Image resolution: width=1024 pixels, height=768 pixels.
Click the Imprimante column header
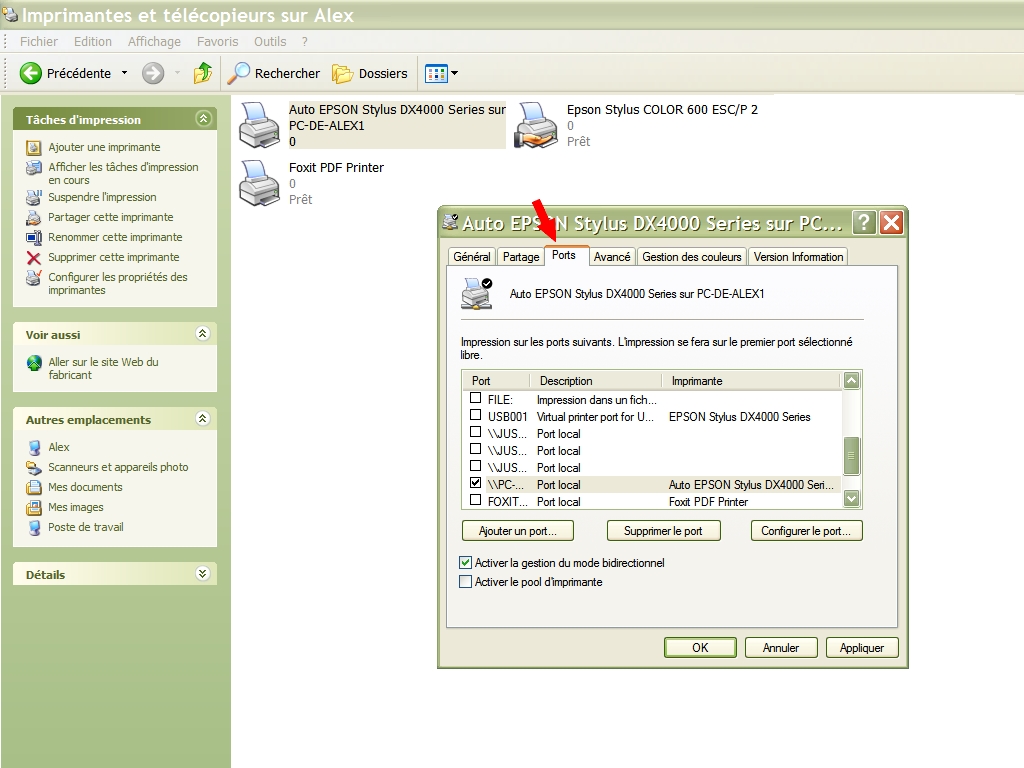(x=752, y=381)
